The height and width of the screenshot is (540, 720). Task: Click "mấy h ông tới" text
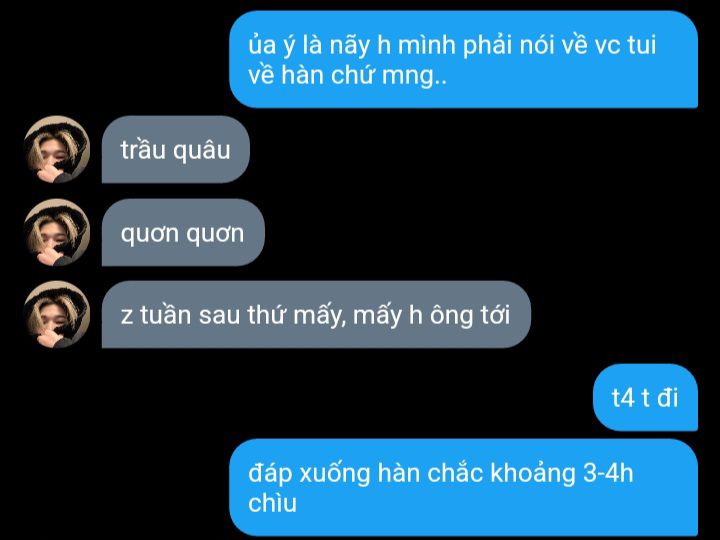(432, 316)
